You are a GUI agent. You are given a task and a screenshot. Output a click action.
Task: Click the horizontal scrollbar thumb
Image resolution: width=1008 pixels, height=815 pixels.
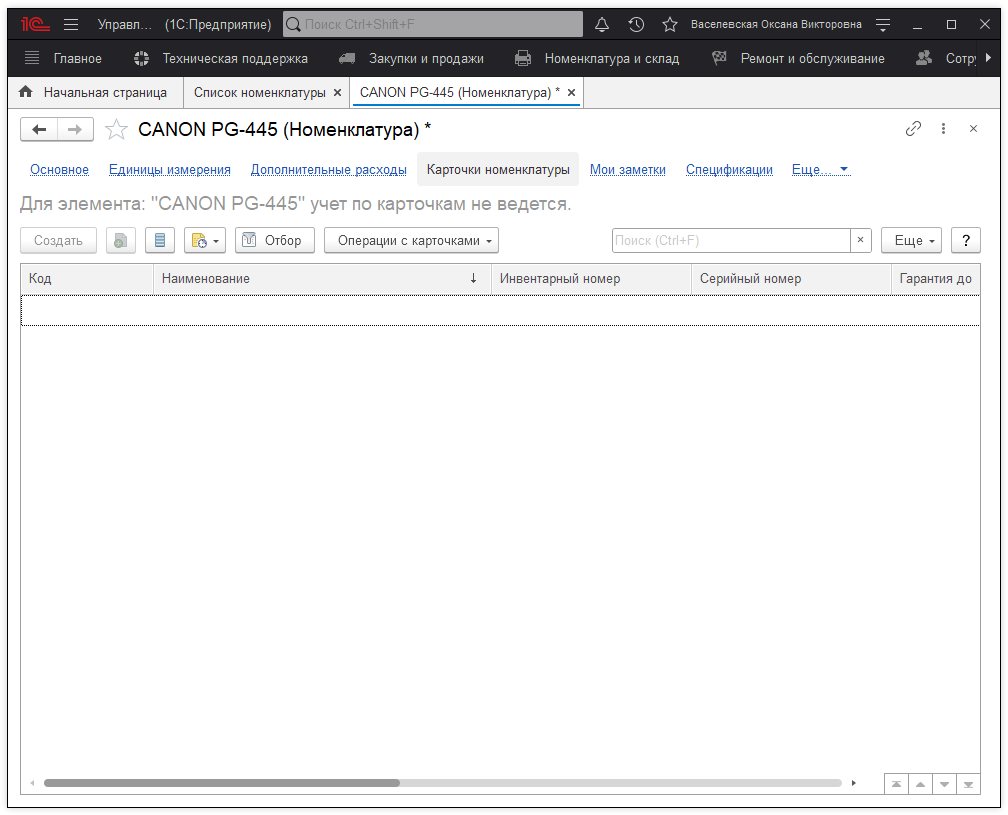tap(221, 783)
